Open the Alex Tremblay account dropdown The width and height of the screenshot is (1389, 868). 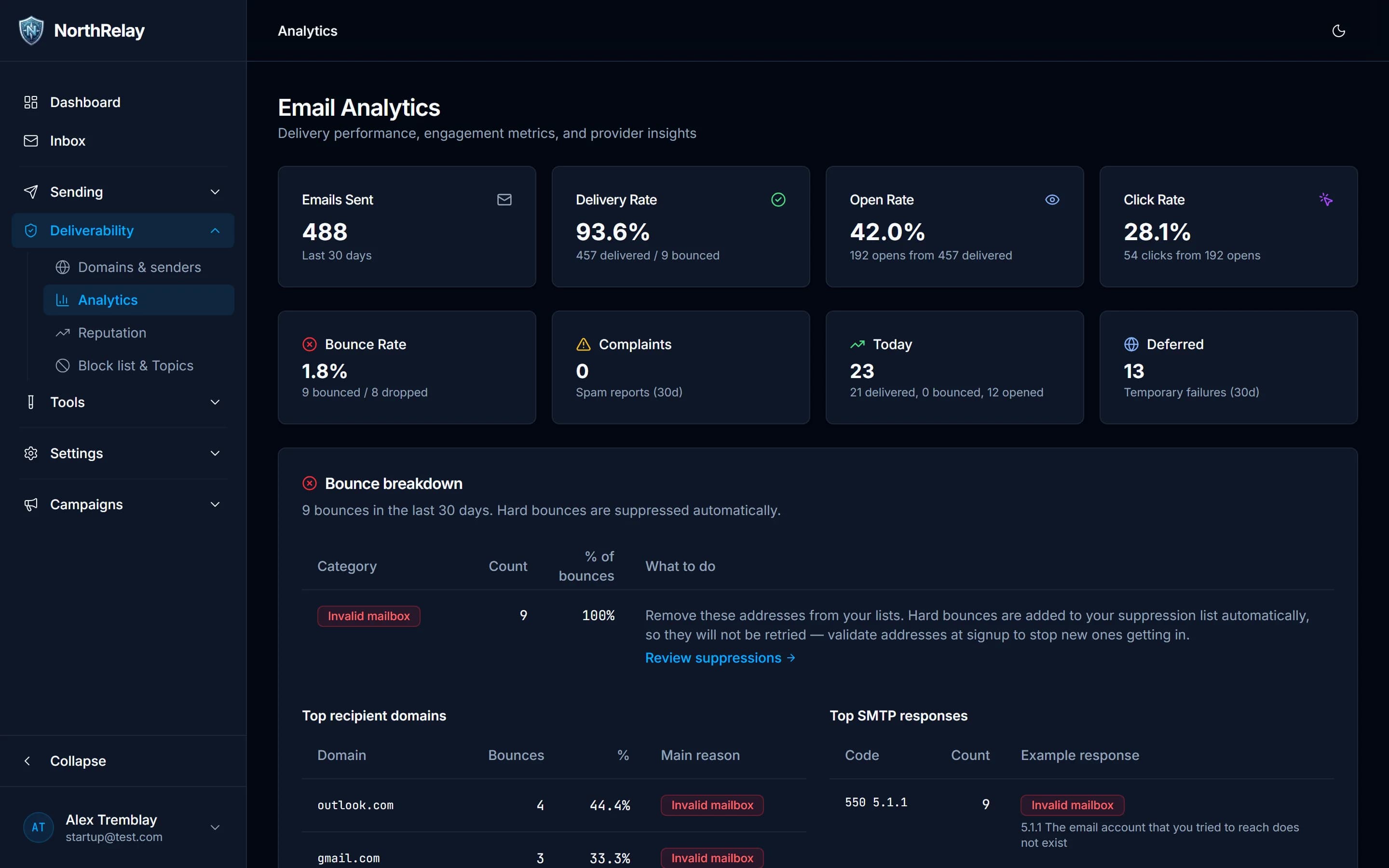(x=215, y=827)
